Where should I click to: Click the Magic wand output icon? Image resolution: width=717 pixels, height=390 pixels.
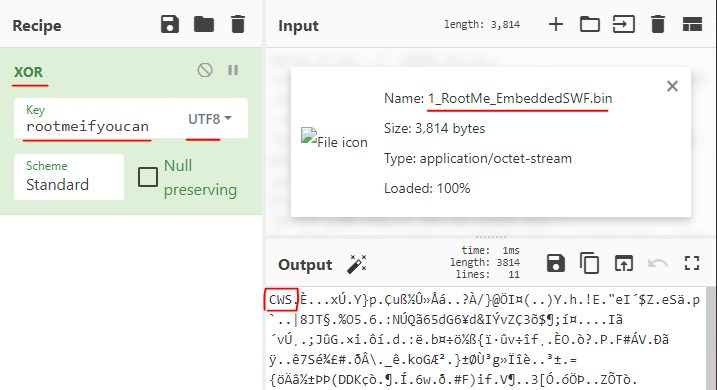coord(357,264)
